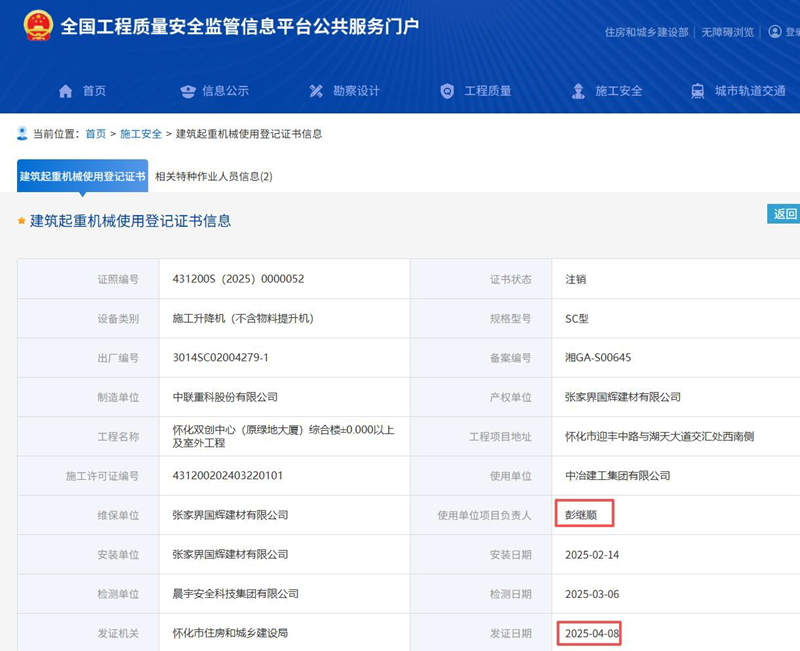The image size is (800, 651).
Task: Switch to 相关特种作业人员信息(2) tab
Action: (214, 176)
